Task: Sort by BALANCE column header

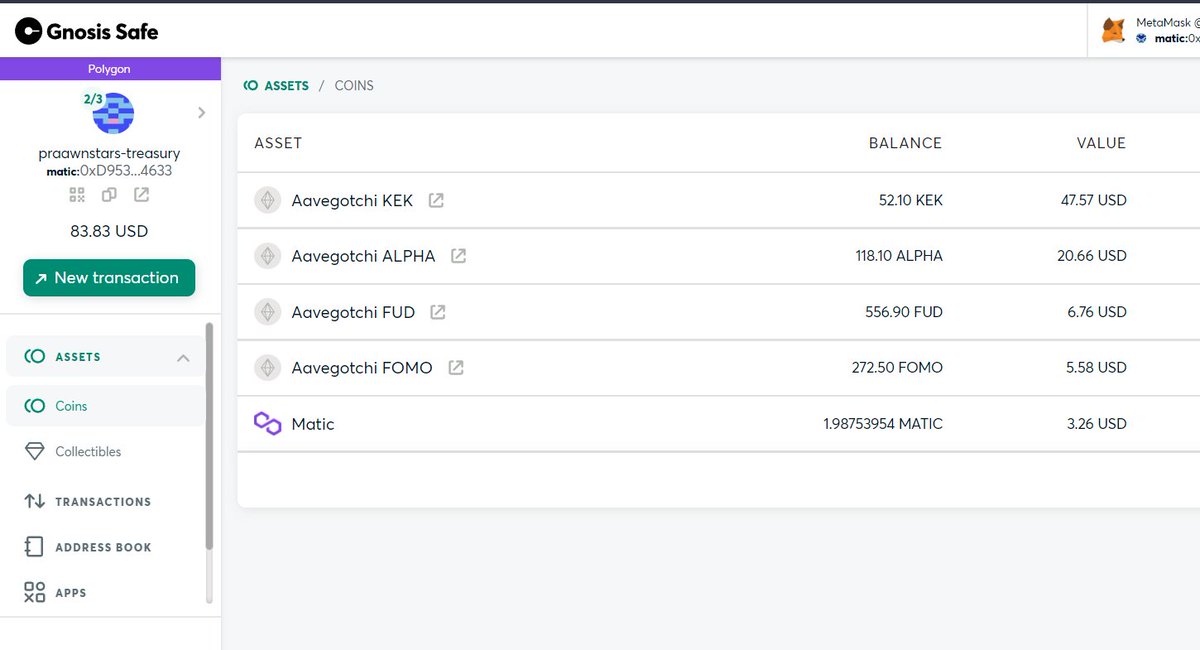Action: (905, 143)
